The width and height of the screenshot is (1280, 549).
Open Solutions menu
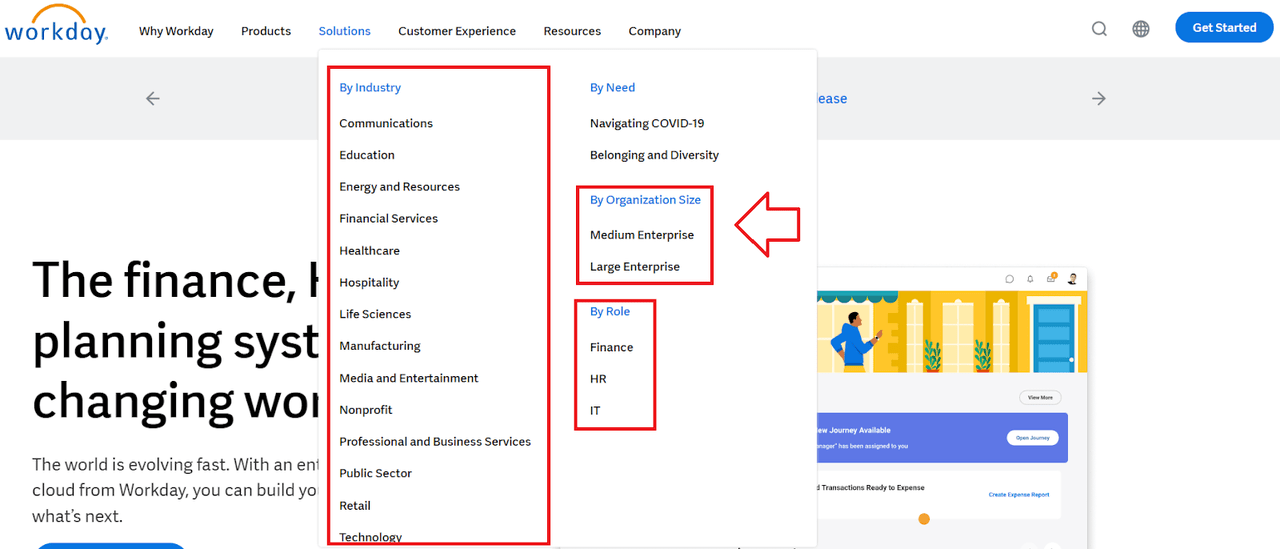(345, 31)
